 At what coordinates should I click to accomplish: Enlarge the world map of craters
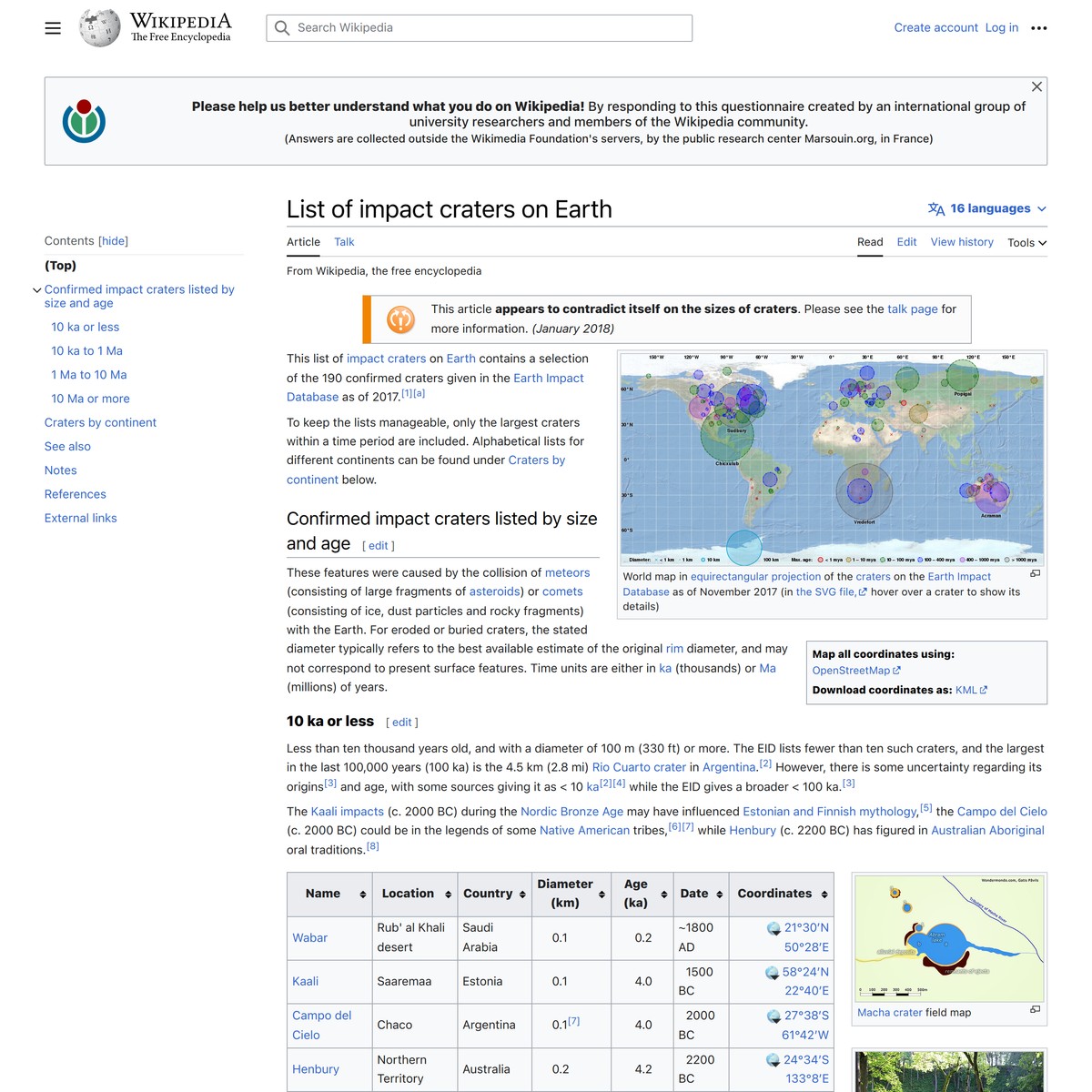pos(1036,574)
